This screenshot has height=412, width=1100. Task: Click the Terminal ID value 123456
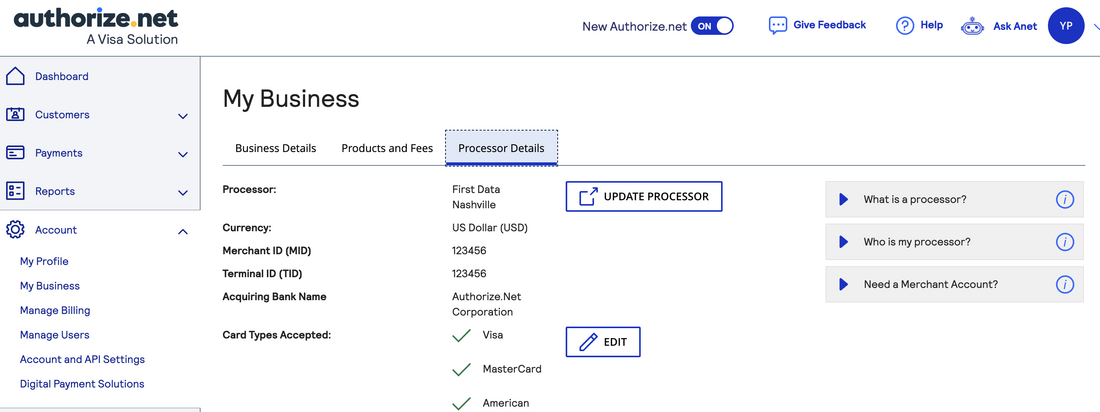click(469, 274)
